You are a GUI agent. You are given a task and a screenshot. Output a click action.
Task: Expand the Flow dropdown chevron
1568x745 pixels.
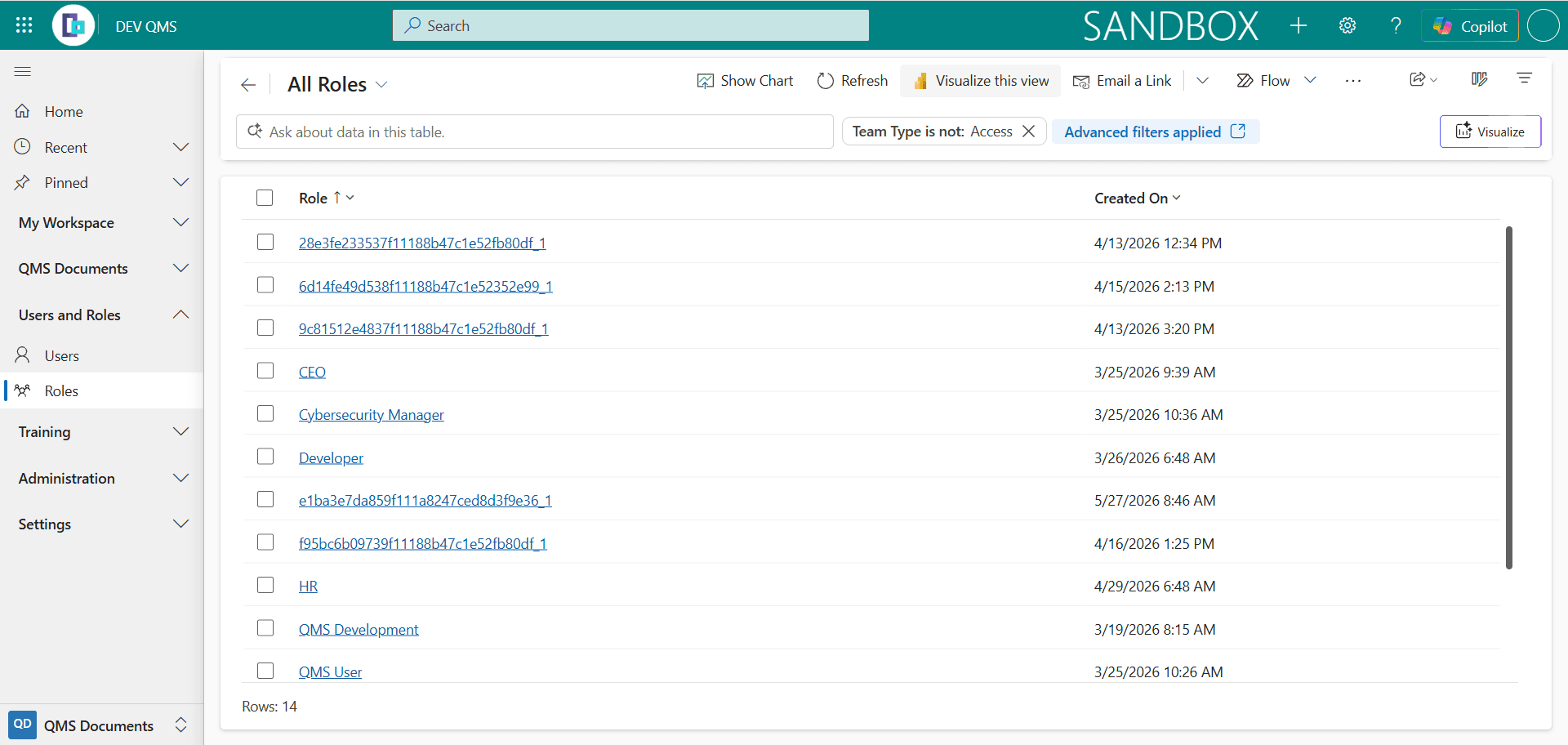coord(1310,80)
